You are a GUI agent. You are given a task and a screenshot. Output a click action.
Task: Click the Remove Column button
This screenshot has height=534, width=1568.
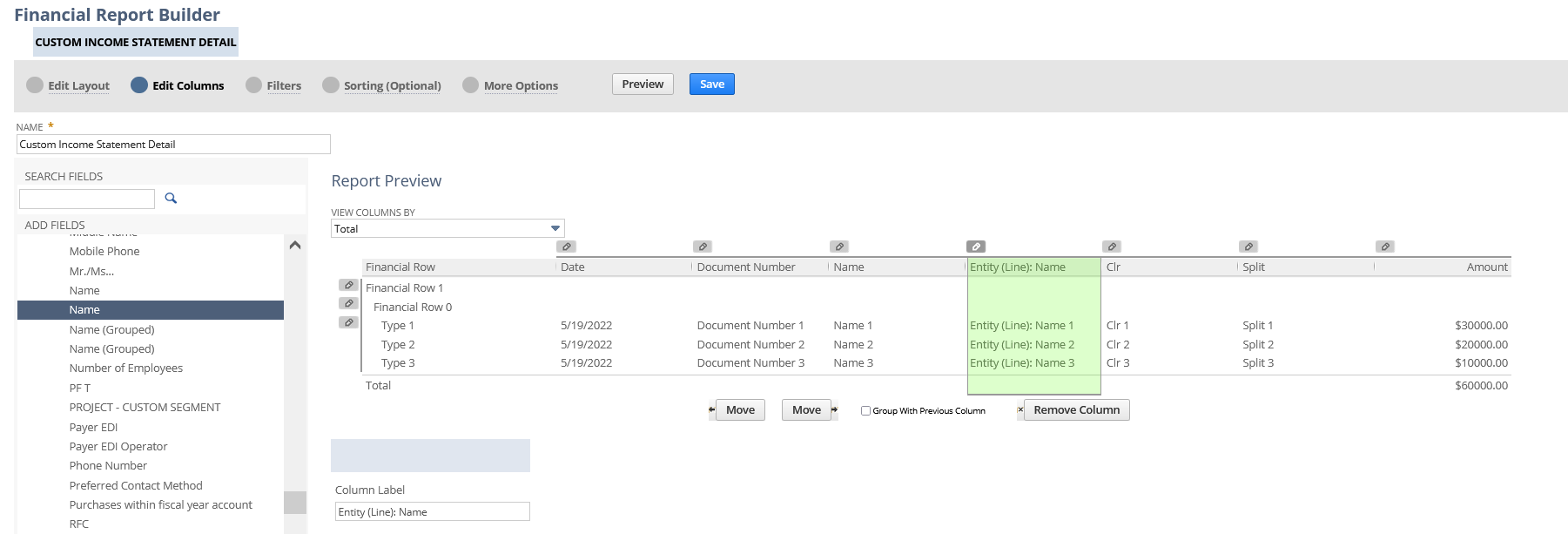point(1076,410)
